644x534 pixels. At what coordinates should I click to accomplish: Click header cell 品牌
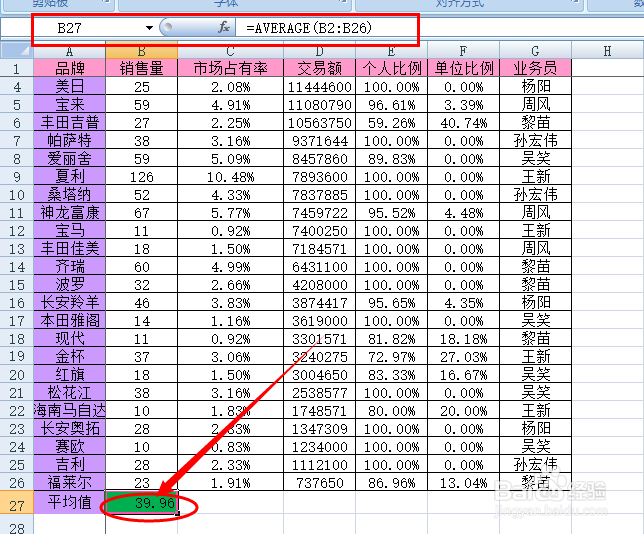(x=69, y=68)
